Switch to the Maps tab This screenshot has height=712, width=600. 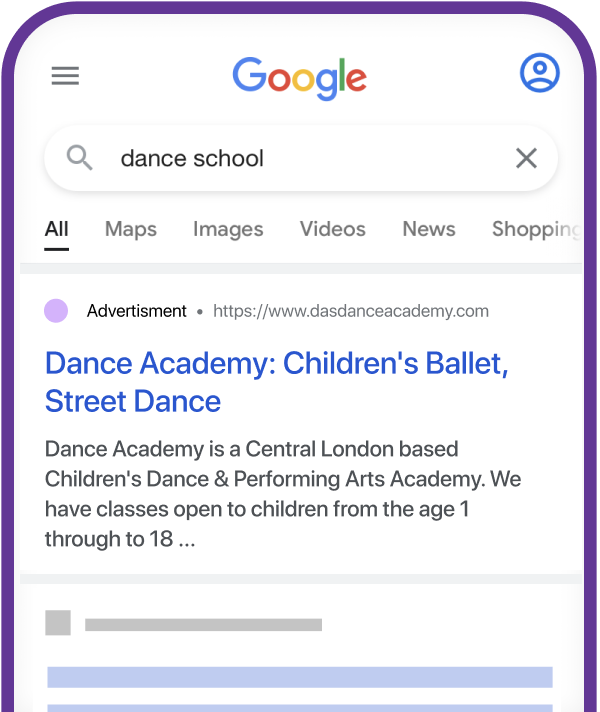coord(131,229)
